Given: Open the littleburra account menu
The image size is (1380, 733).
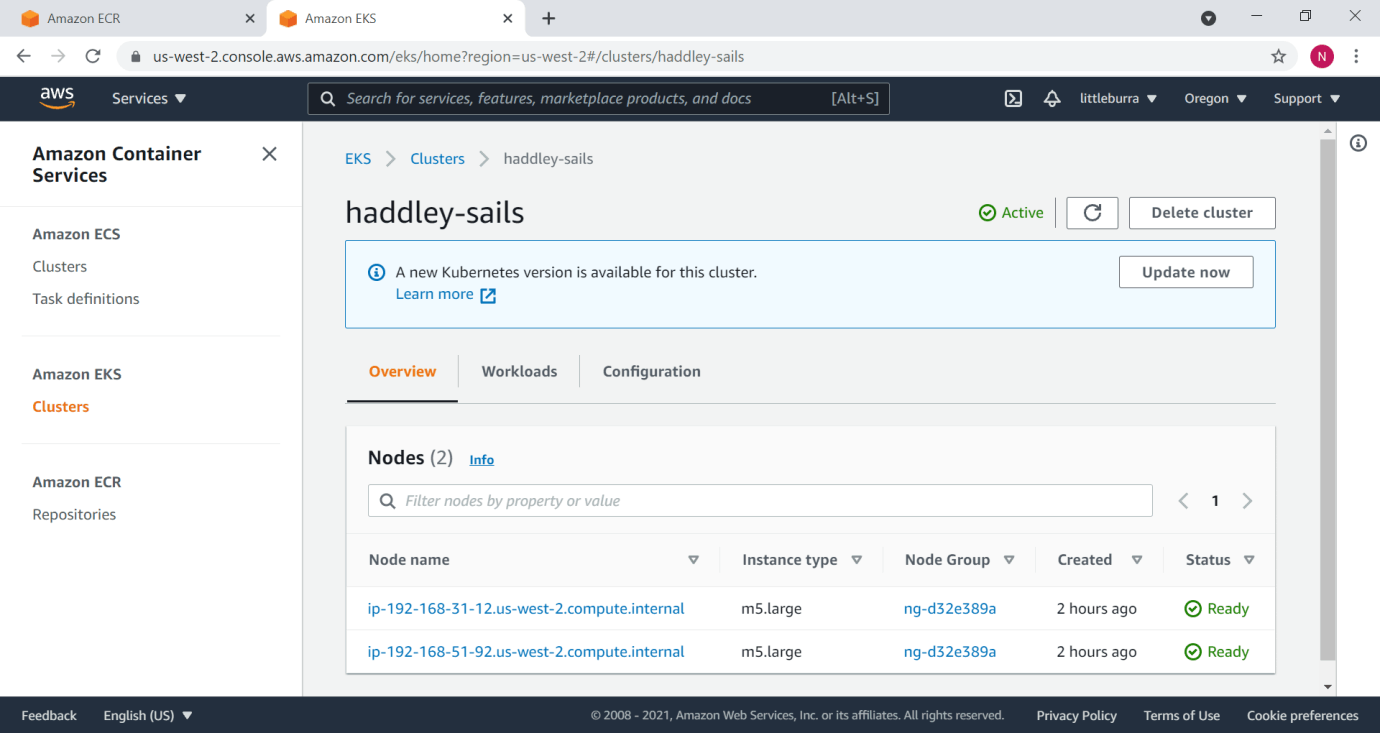Looking at the screenshot, I should click(x=1118, y=98).
